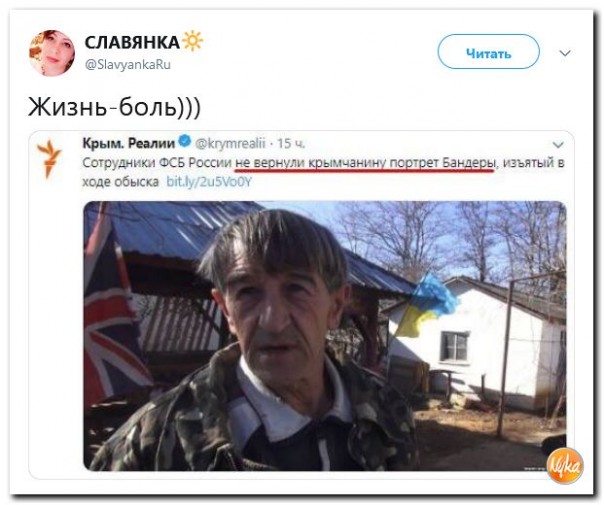Click the 15 ч. timestamp

coord(291,143)
